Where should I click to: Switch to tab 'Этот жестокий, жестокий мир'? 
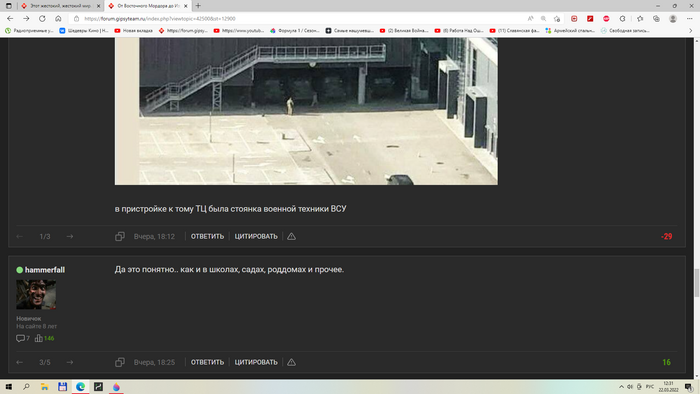[x=60, y=6]
